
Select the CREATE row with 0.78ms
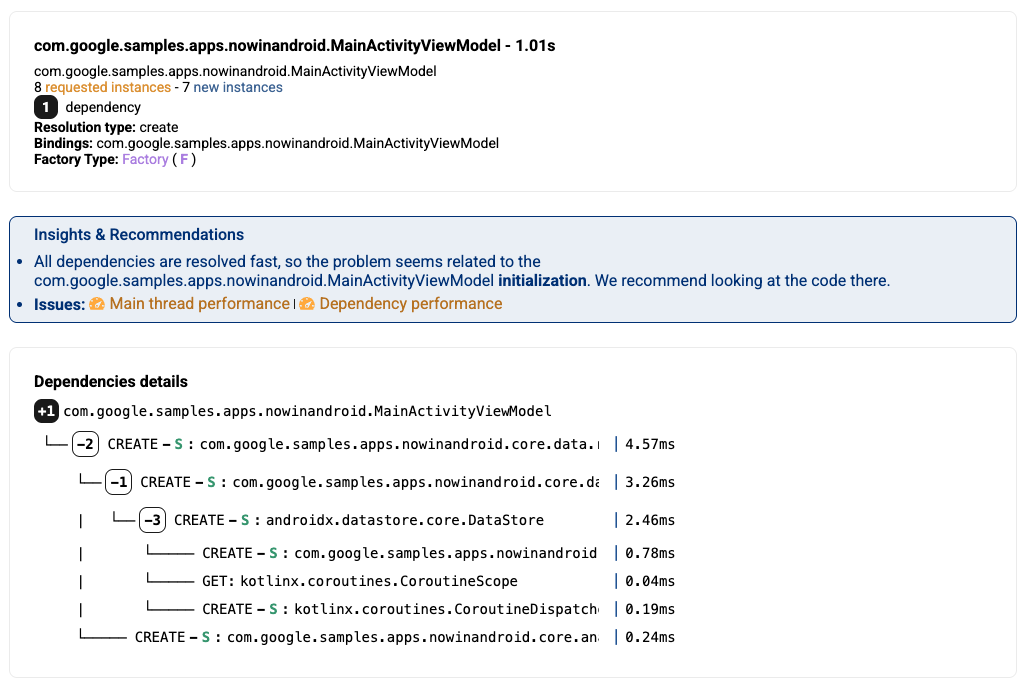[411, 553]
